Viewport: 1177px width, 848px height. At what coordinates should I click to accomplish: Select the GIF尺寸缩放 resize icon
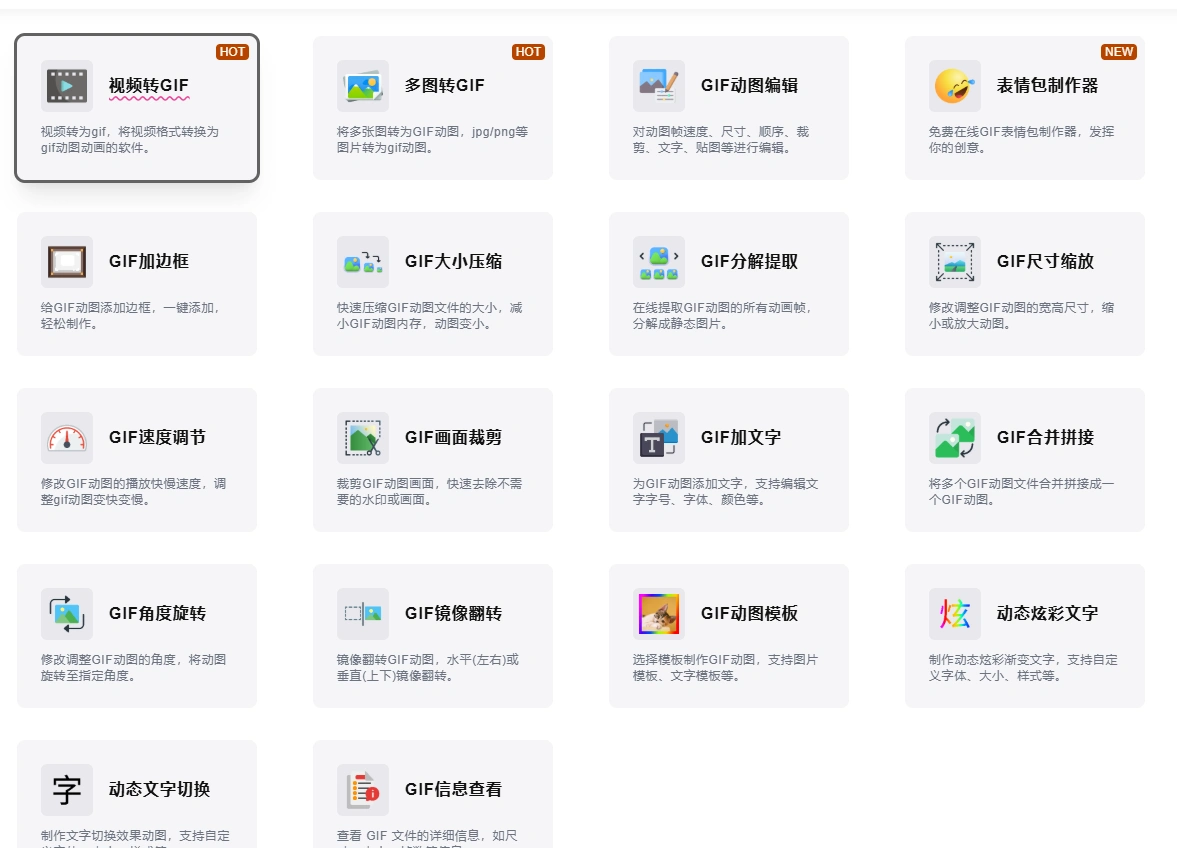tap(954, 262)
